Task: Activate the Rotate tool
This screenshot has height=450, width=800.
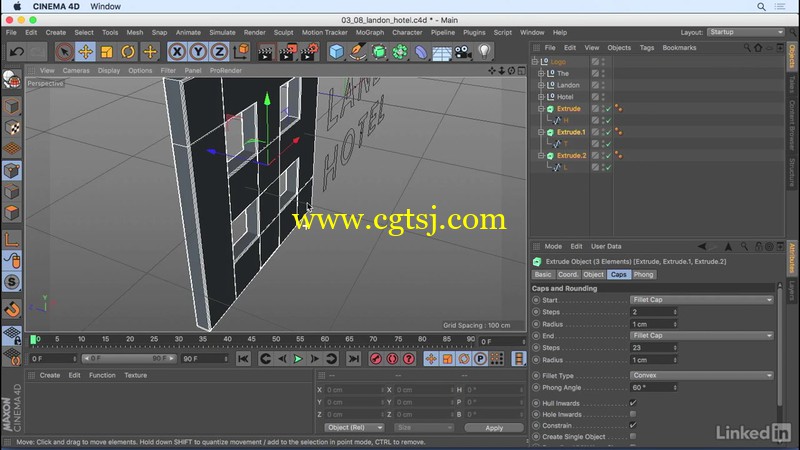Action: point(128,52)
